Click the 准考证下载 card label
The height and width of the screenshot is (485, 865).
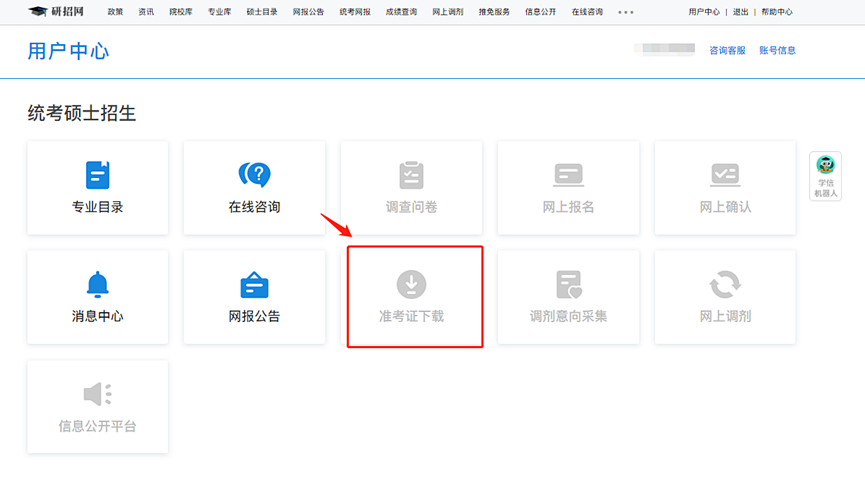[412, 316]
